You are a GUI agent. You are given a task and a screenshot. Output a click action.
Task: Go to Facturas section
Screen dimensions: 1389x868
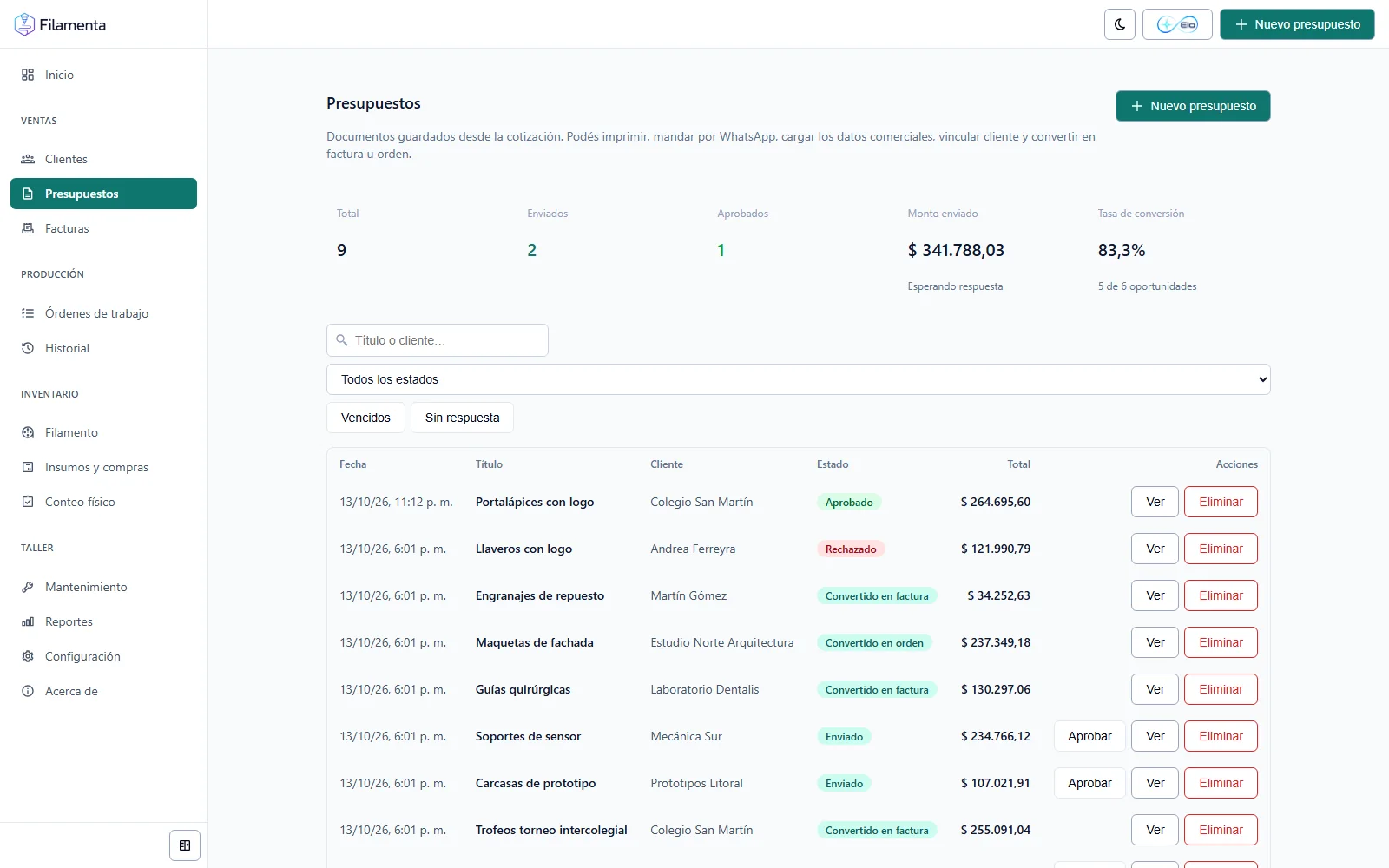coord(103,228)
